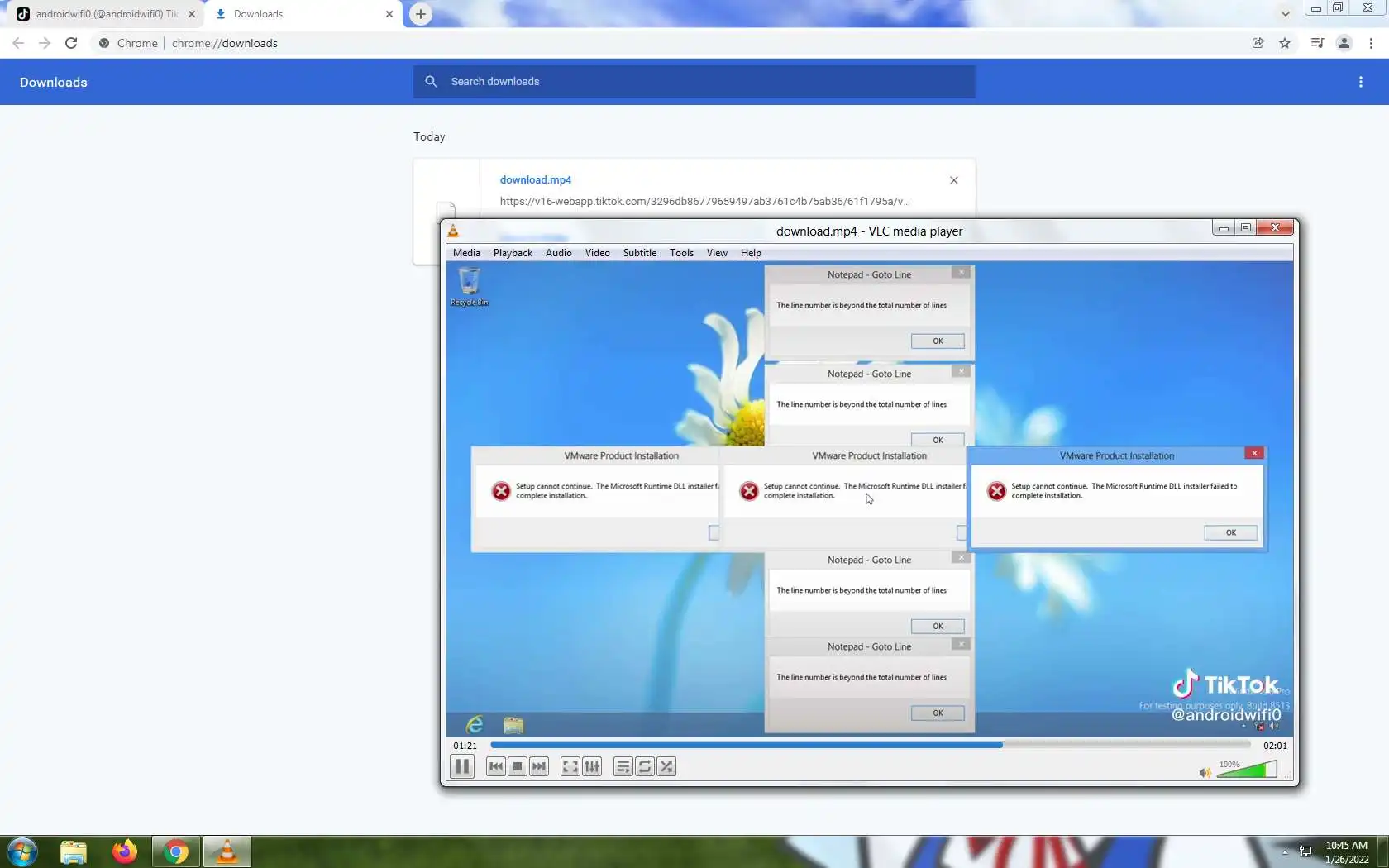Toggle random shuffle in VLC
This screenshot has height=868, width=1389.
click(x=666, y=766)
